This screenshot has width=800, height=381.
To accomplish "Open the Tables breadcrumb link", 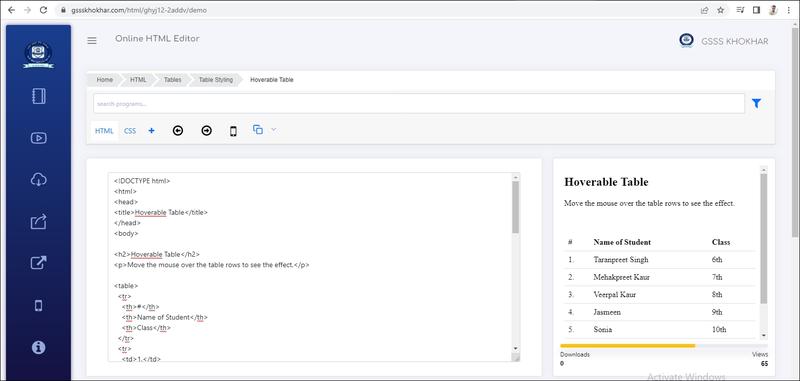I will pyautogui.click(x=172, y=80).
